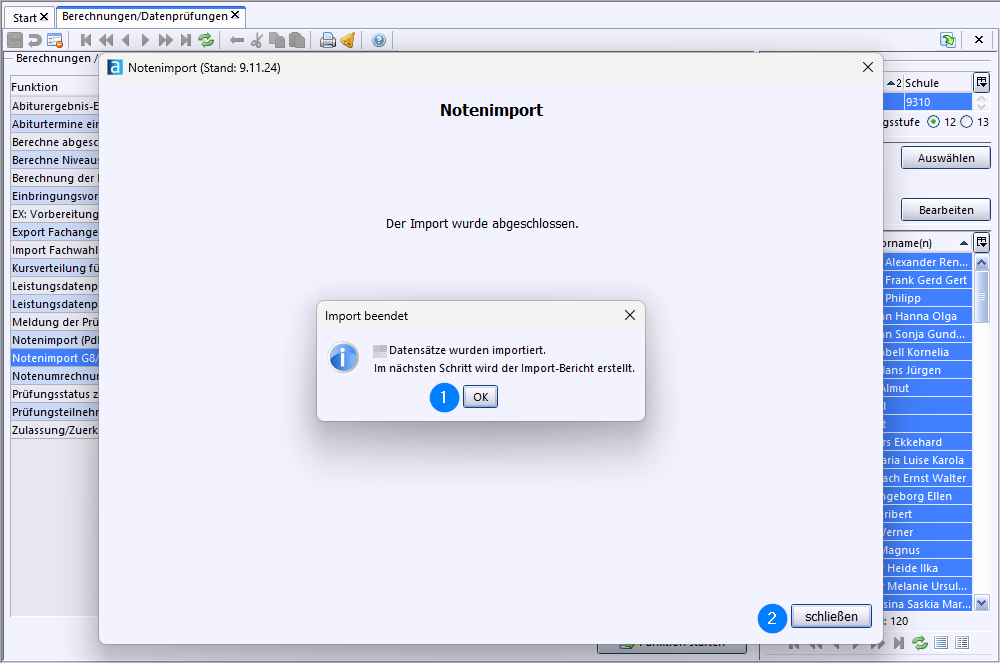
Task: Jump to last record in top toolbar
Action: pyautogui.click(x=186, y=40)
